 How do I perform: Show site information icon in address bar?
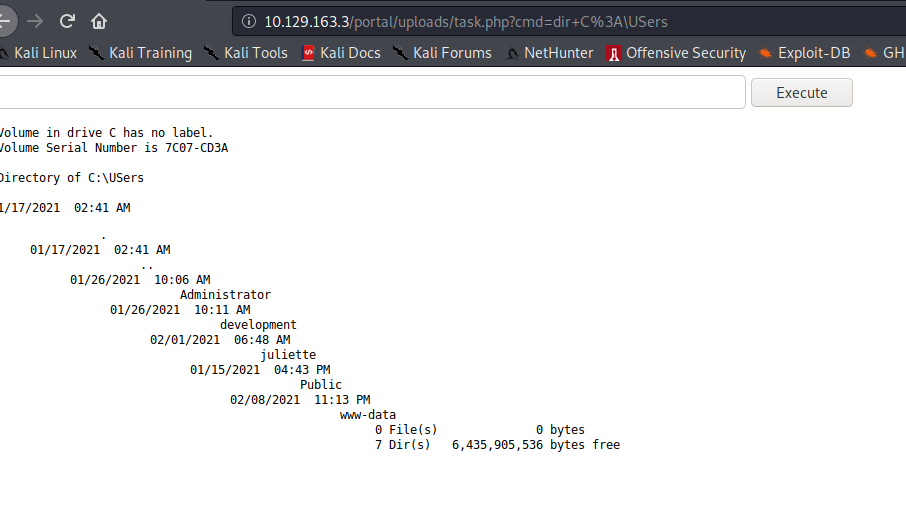point(249,21)
